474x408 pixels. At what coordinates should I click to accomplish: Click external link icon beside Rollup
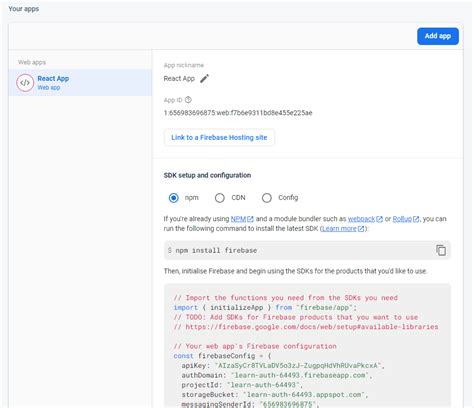(416, 219)
